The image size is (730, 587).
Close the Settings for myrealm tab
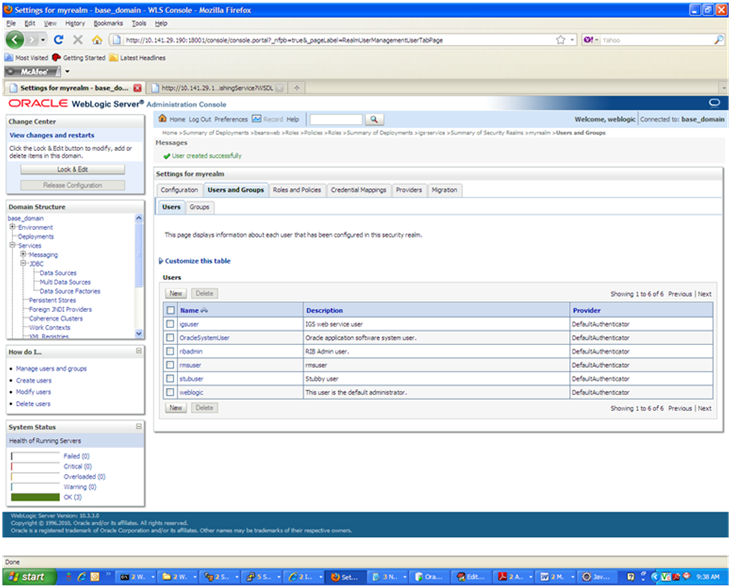click(x=137, y=88)
